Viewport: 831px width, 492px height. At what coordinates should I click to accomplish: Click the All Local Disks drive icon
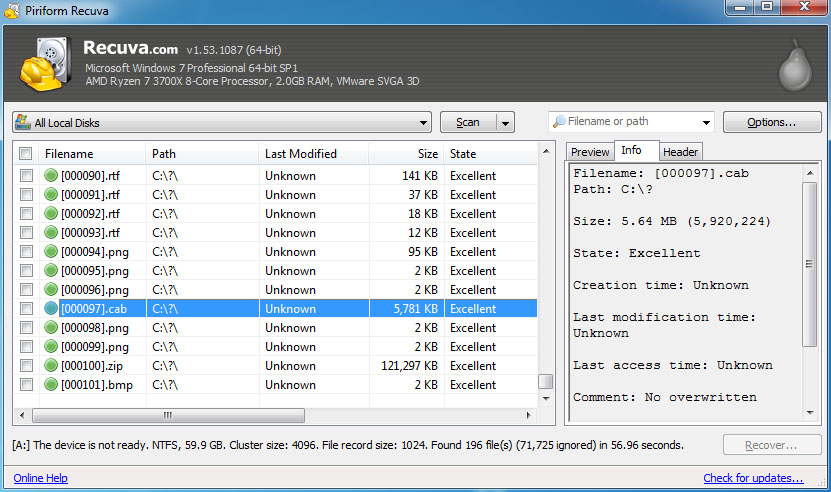point(23,122)
